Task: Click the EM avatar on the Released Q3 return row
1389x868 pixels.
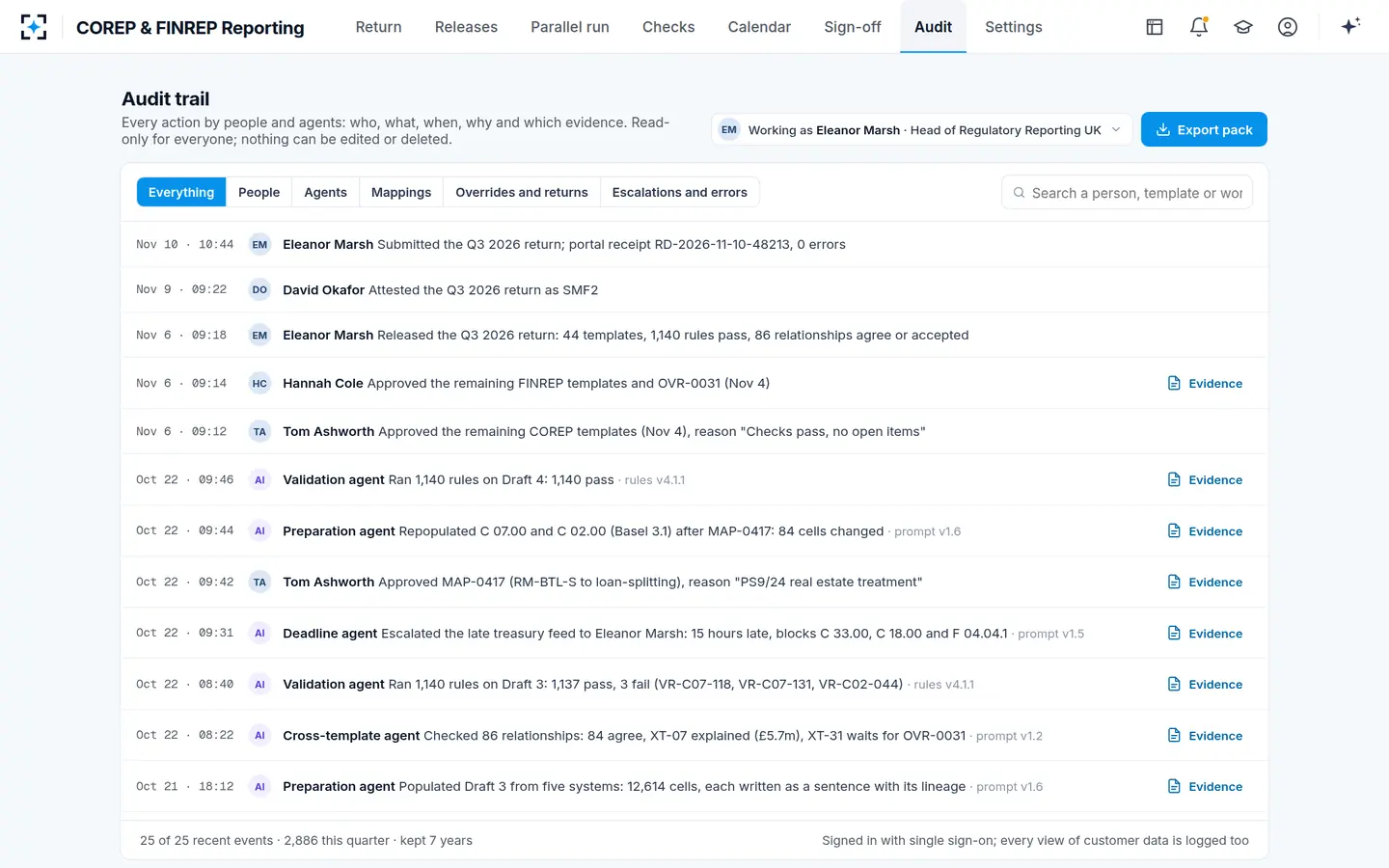Action: pyautogui.click(x=259, y=336)
